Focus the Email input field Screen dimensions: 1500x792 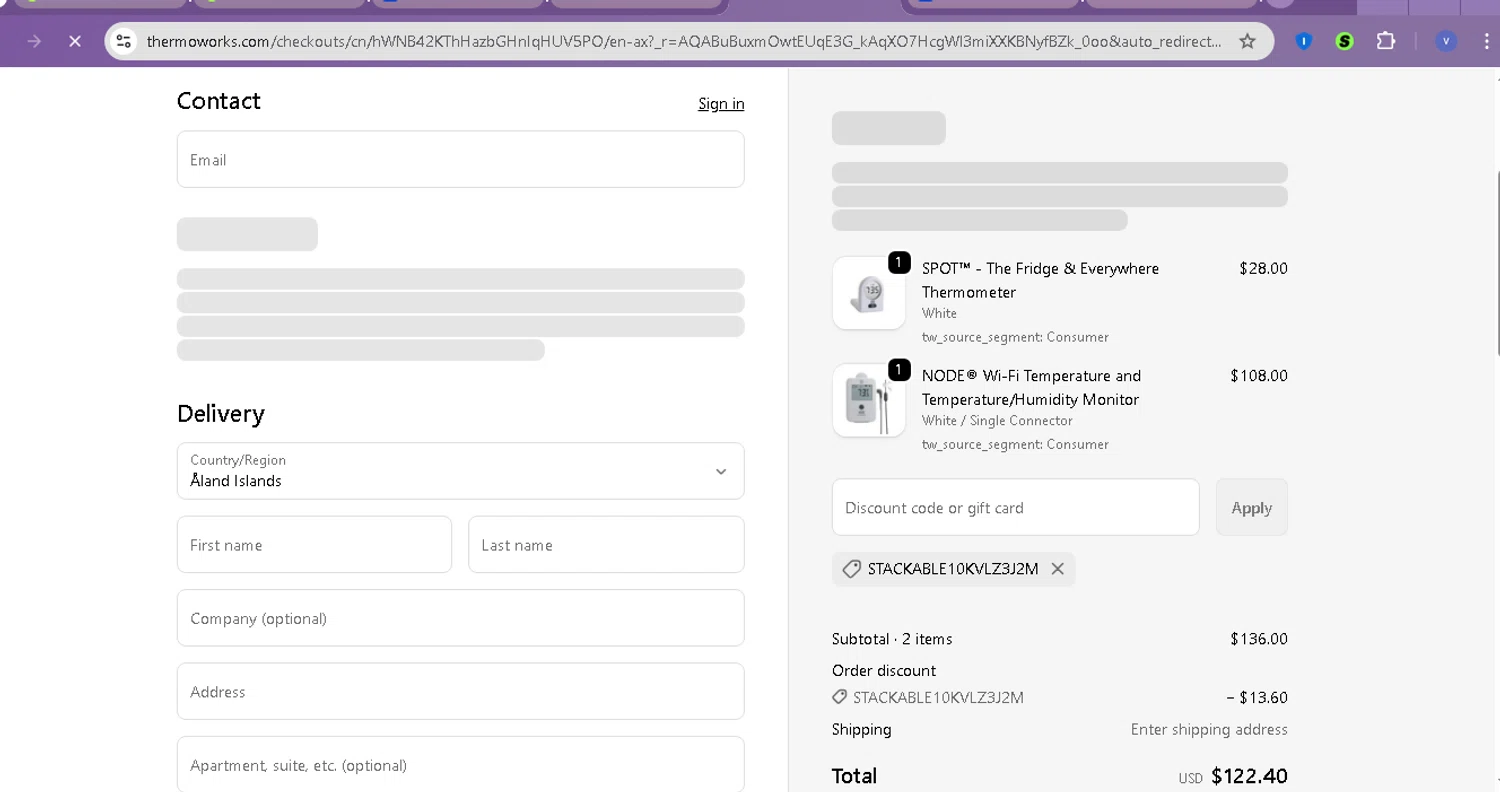pos(460,159)
